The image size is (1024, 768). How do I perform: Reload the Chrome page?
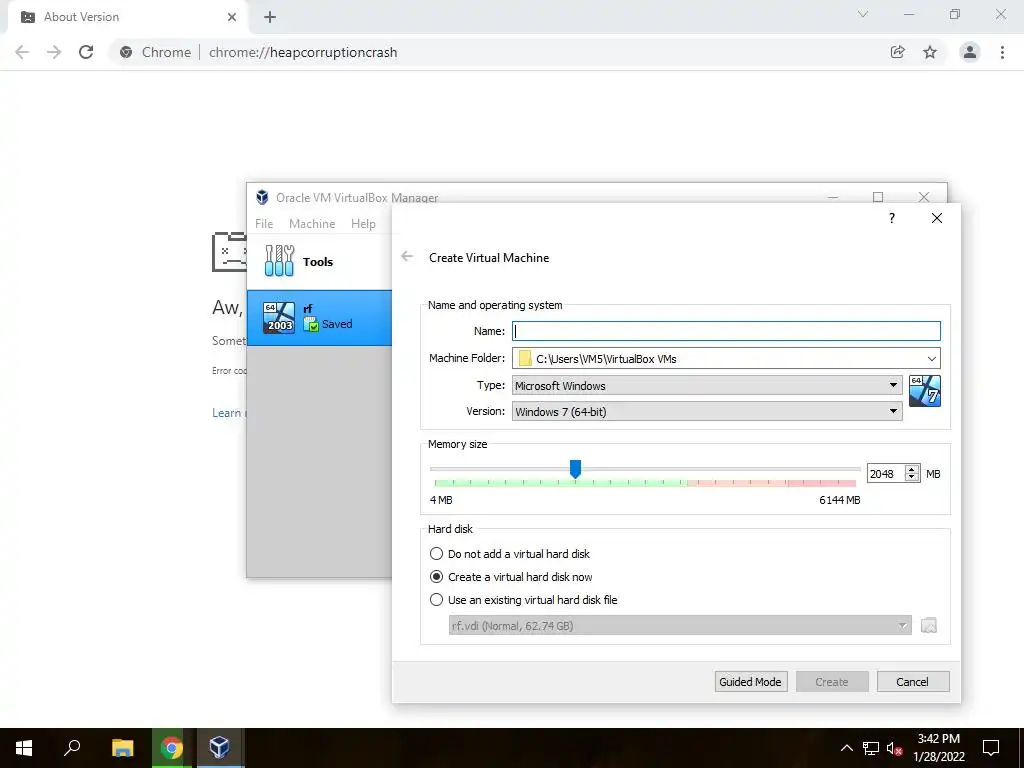point(86,52)
